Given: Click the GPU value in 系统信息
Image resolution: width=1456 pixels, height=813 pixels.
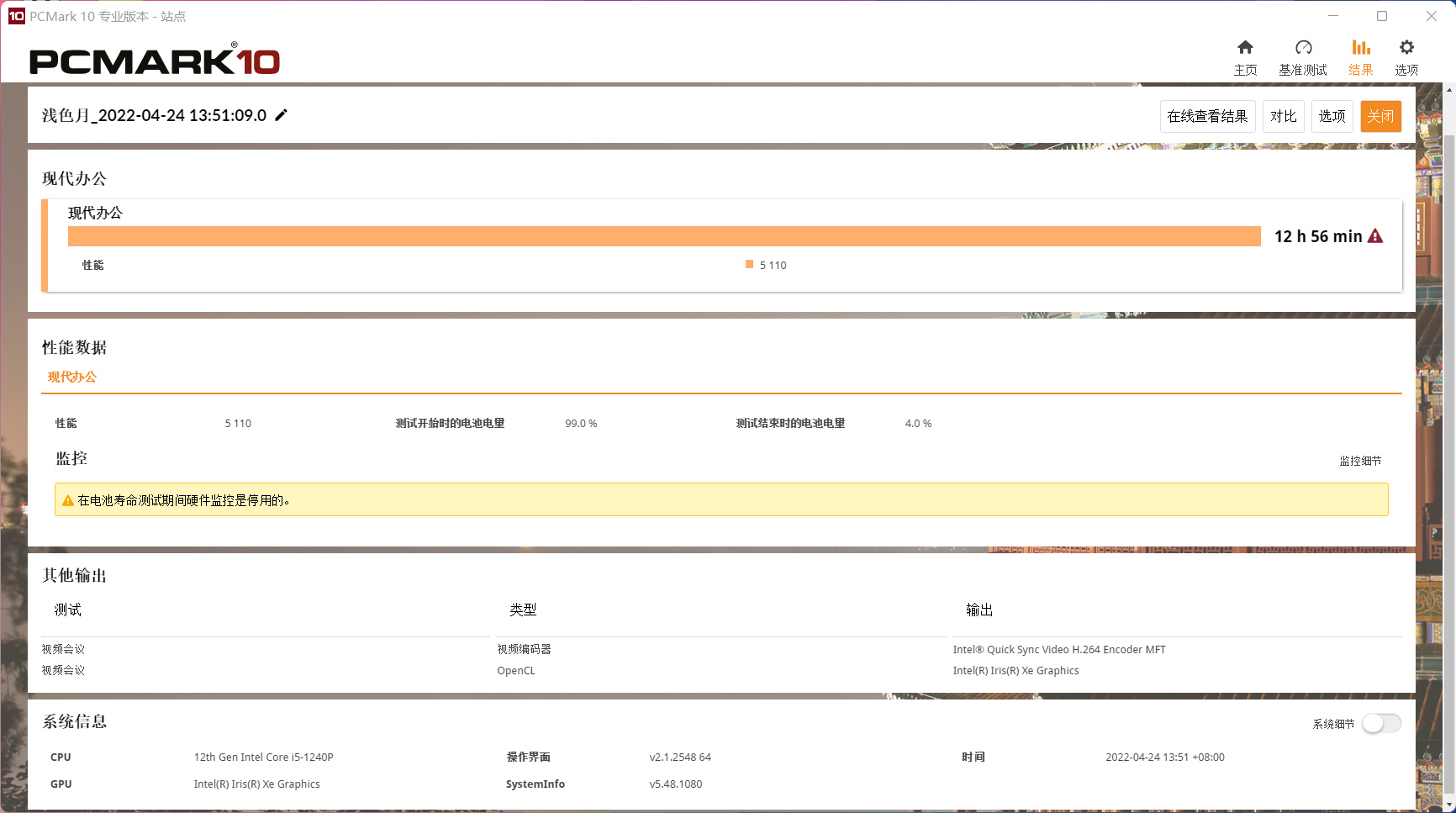Looking at the screenshot, I should [257, 784].
